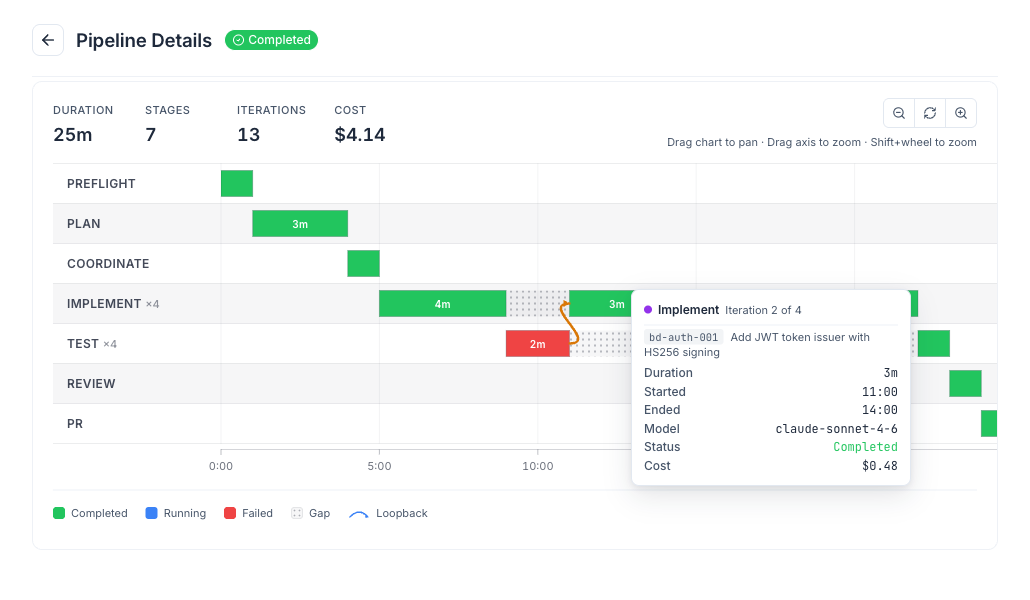Click the green TEST bar near REVIEW
Screen dimensions: 1030x600
933,344
